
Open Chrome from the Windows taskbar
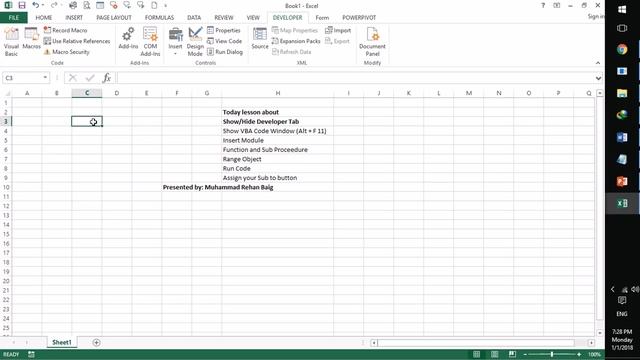pos(622,49)
